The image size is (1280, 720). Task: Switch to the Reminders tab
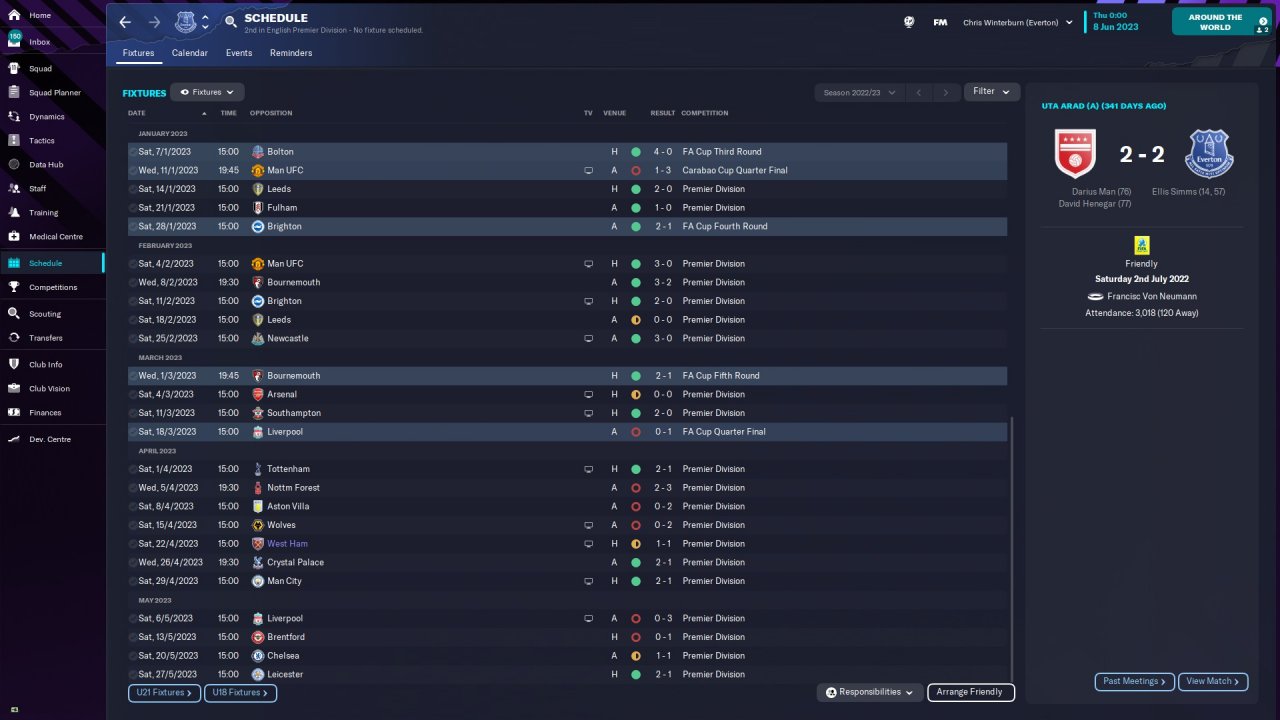point(291,53)
